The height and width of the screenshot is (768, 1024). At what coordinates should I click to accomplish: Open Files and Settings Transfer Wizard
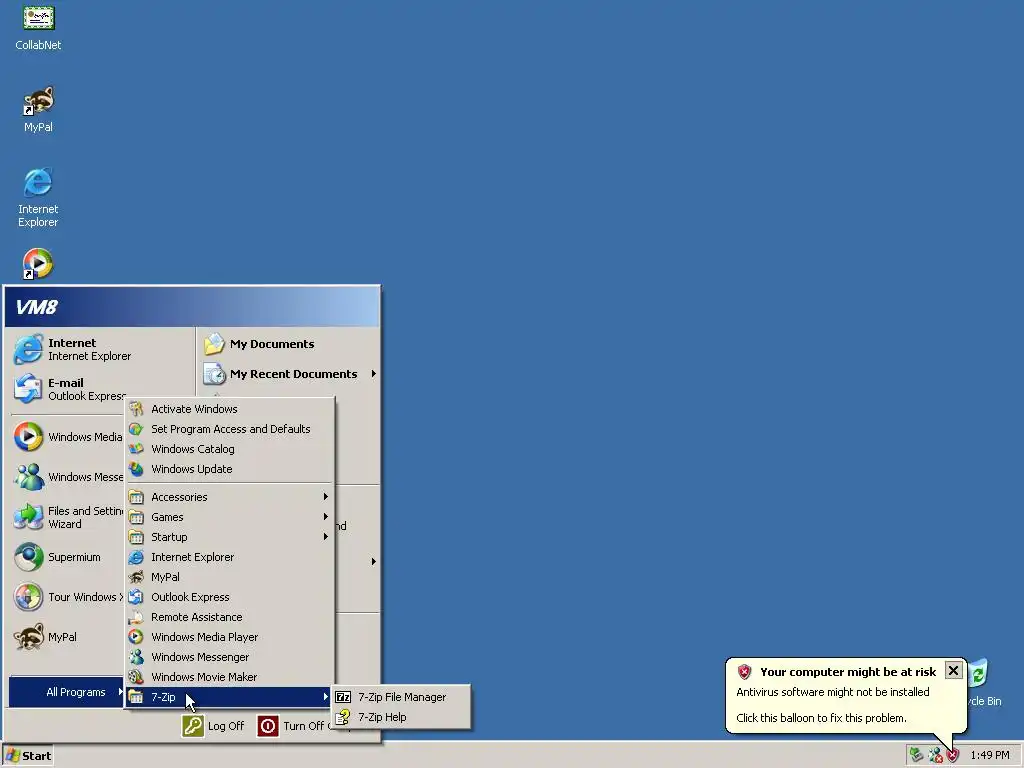point(68,517)
